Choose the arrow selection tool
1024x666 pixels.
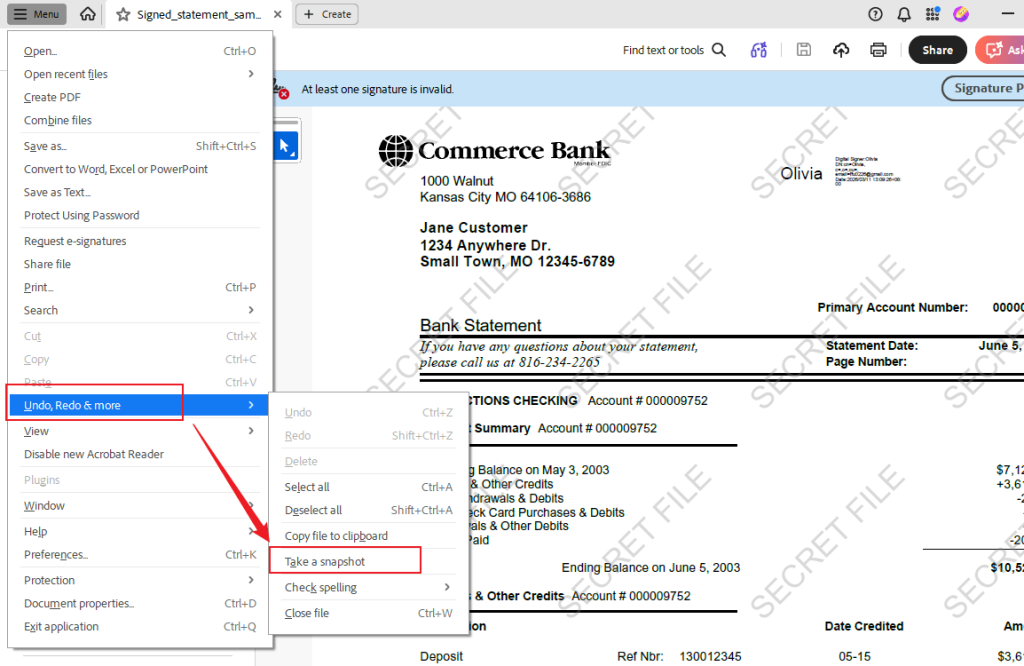pyautogui.click(x=285, y=146)
